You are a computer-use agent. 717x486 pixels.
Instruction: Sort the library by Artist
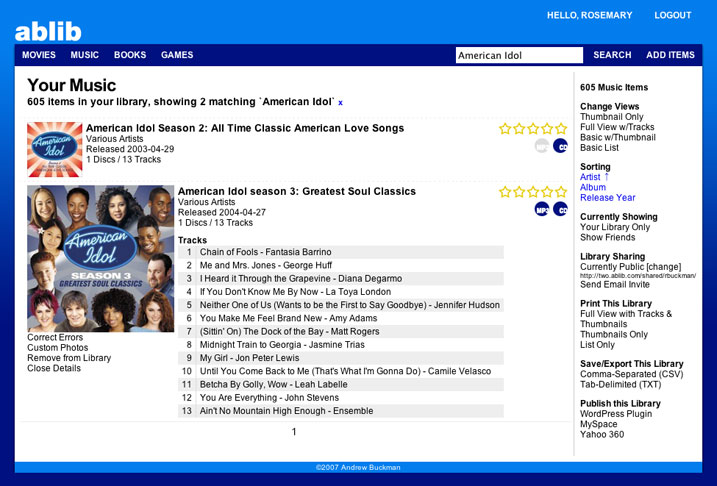point(590,177)
